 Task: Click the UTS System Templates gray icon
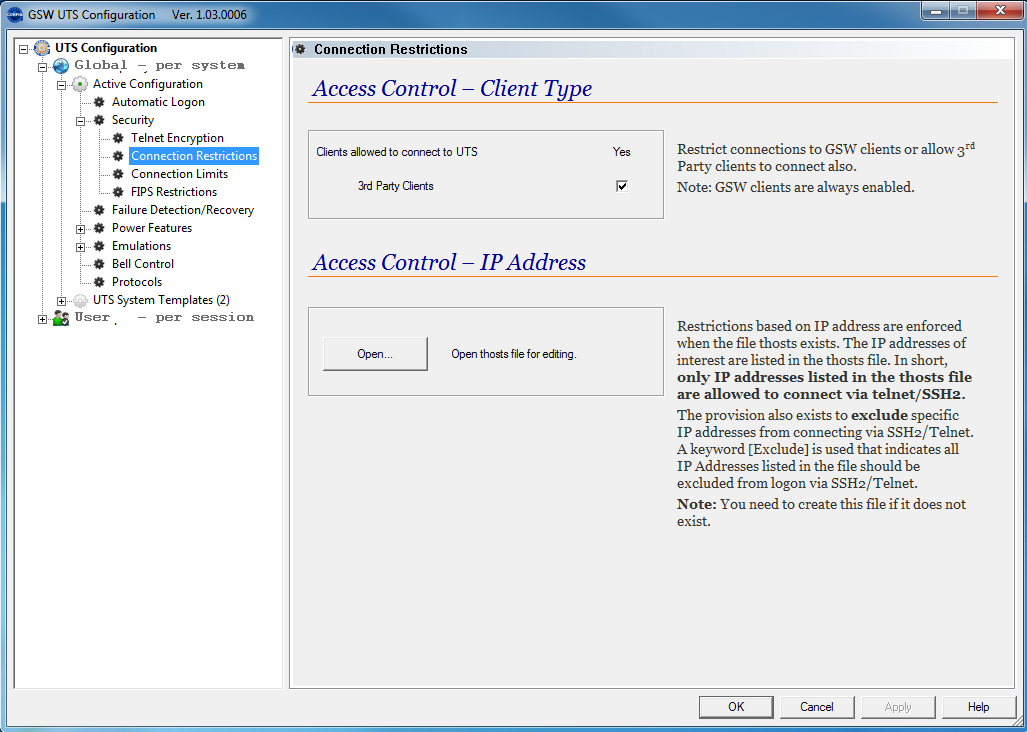pyautogui.click(x=80, y=301)
